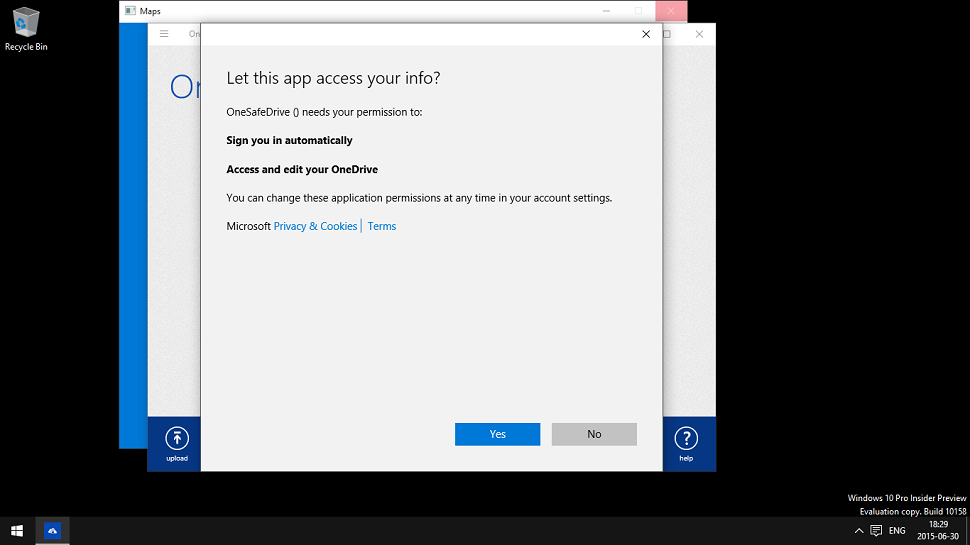Open the Terms link
970x545 pixels.
(382, 226)
